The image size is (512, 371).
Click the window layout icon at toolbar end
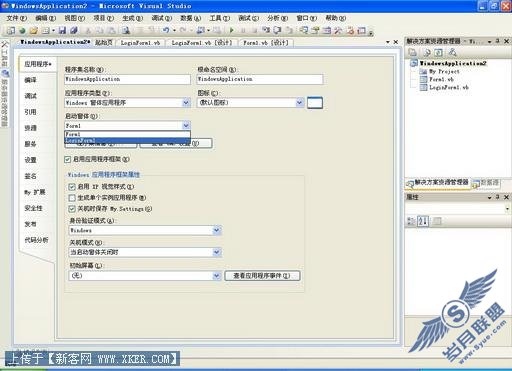(x=362, y=31)
